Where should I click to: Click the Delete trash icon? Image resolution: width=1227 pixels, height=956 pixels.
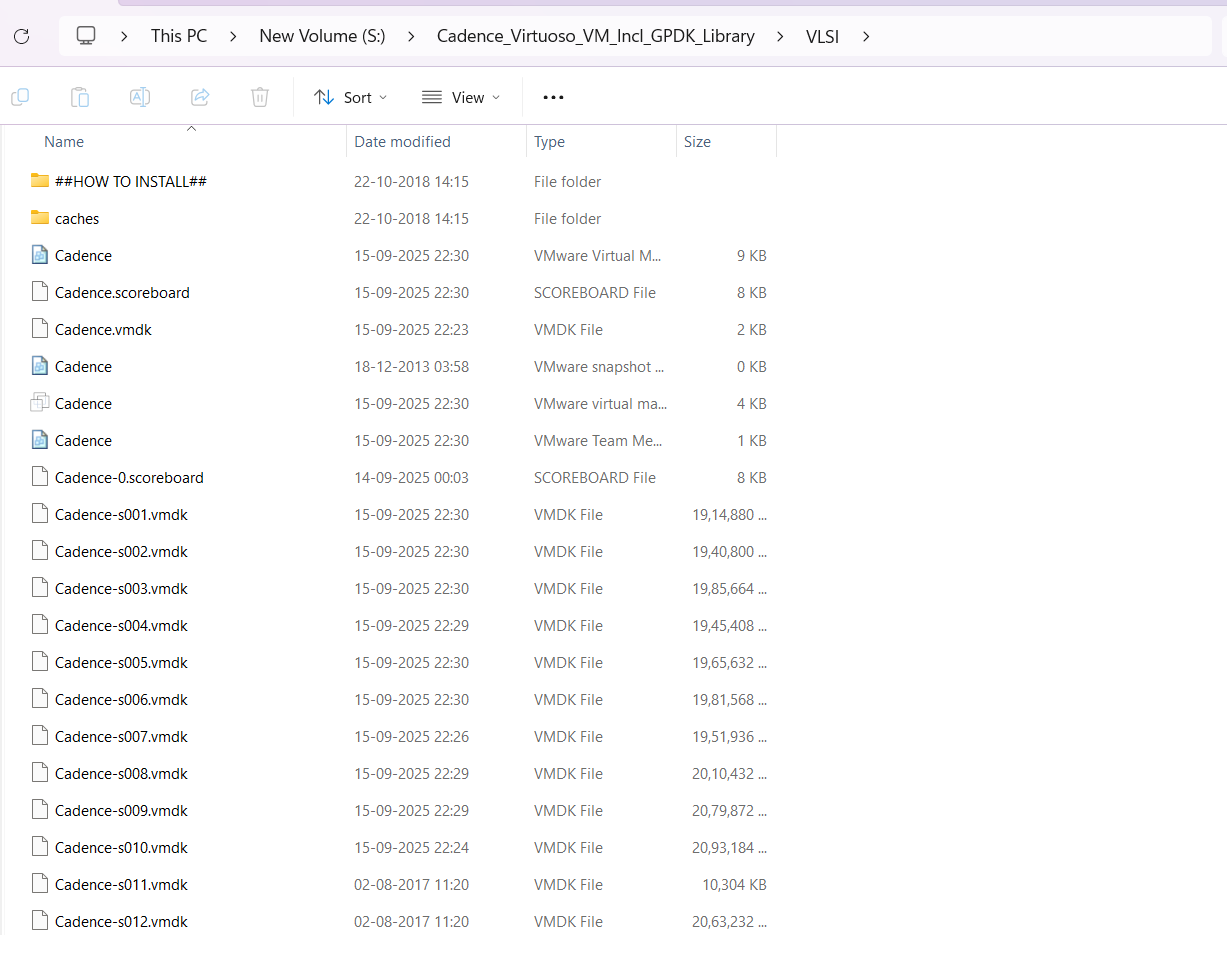(260, 97)
